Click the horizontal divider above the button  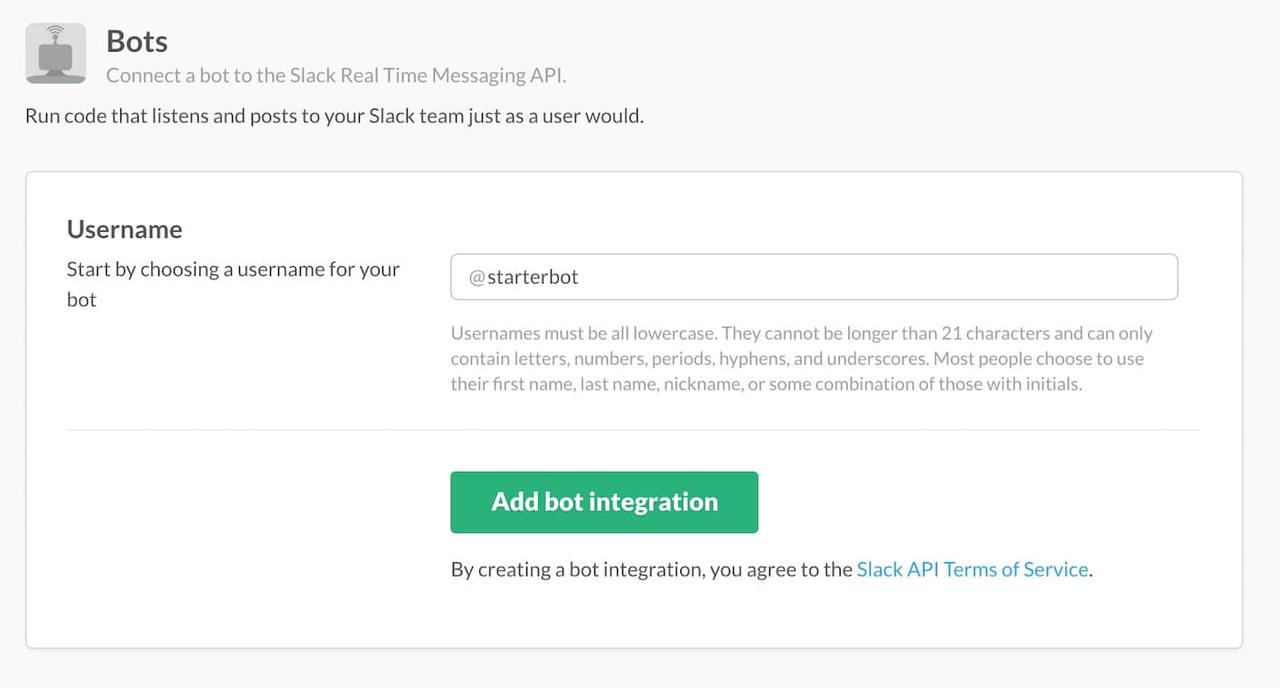click(633, 430)
